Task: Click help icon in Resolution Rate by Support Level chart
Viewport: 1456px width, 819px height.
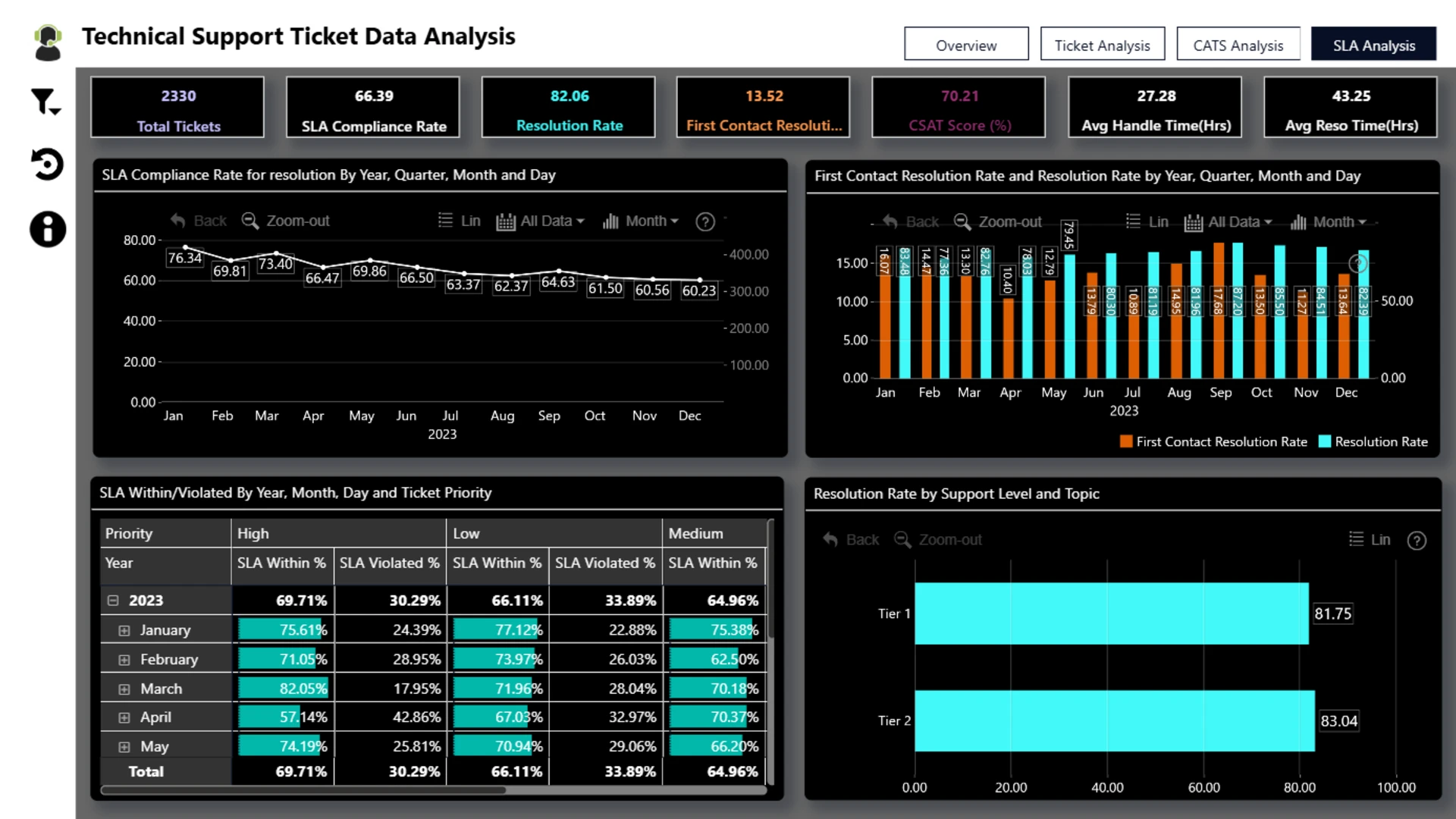Action: pos(1416,540)
